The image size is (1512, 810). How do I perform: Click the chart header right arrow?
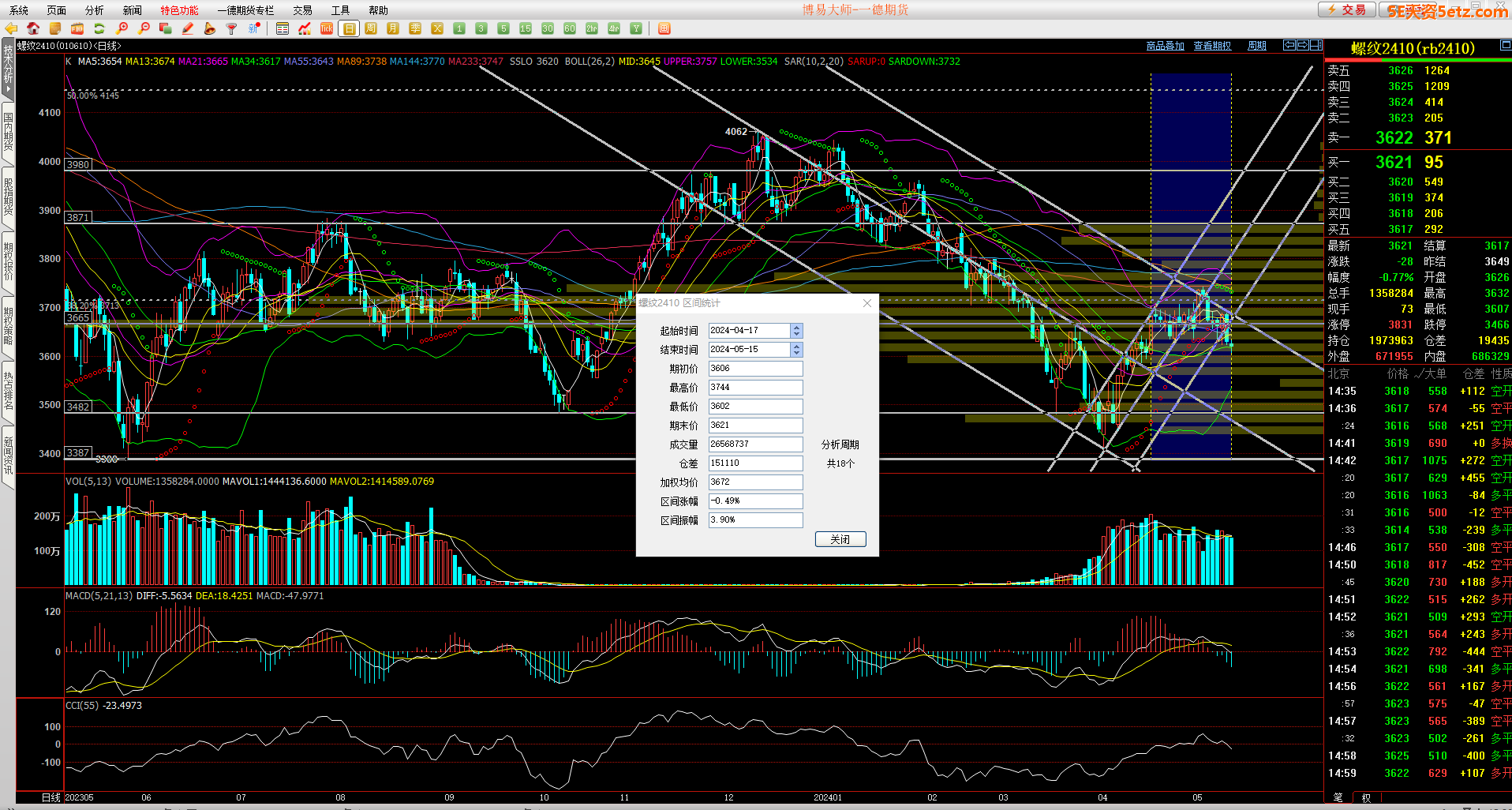tap(1303, 45)
